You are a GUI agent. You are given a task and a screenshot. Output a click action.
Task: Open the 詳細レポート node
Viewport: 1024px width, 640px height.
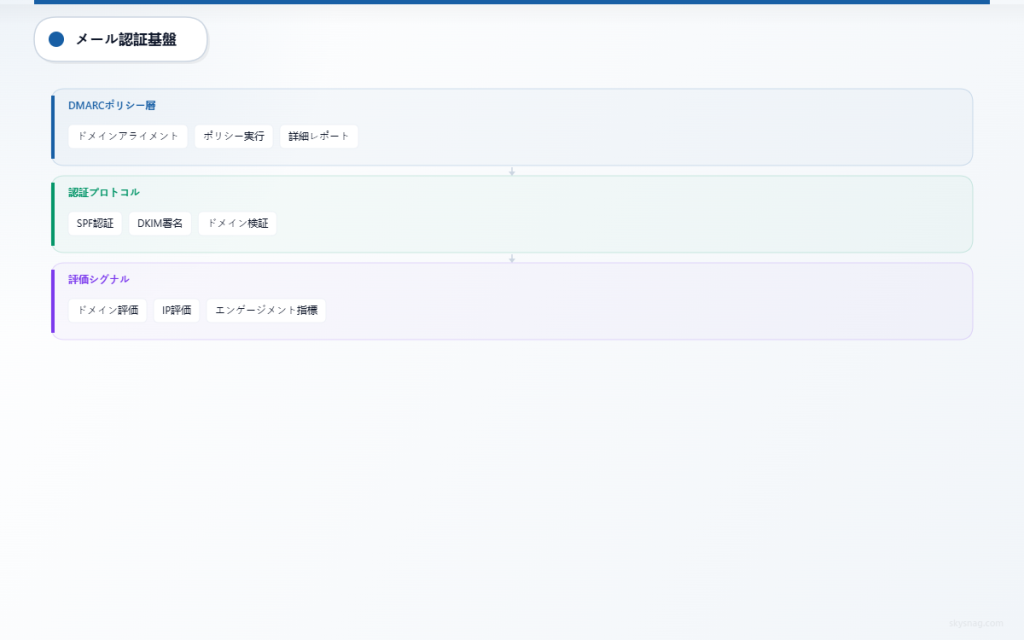(x=318, y=136)
